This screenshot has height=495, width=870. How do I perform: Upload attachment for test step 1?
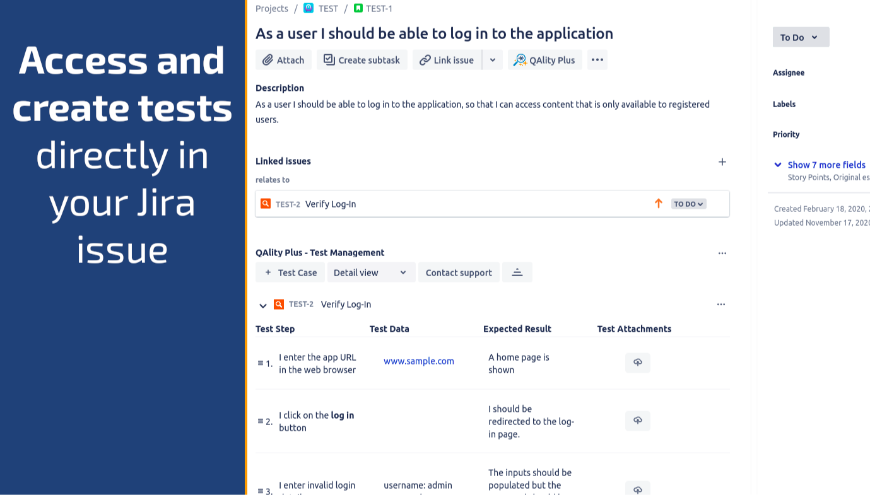tap(638, 362)
